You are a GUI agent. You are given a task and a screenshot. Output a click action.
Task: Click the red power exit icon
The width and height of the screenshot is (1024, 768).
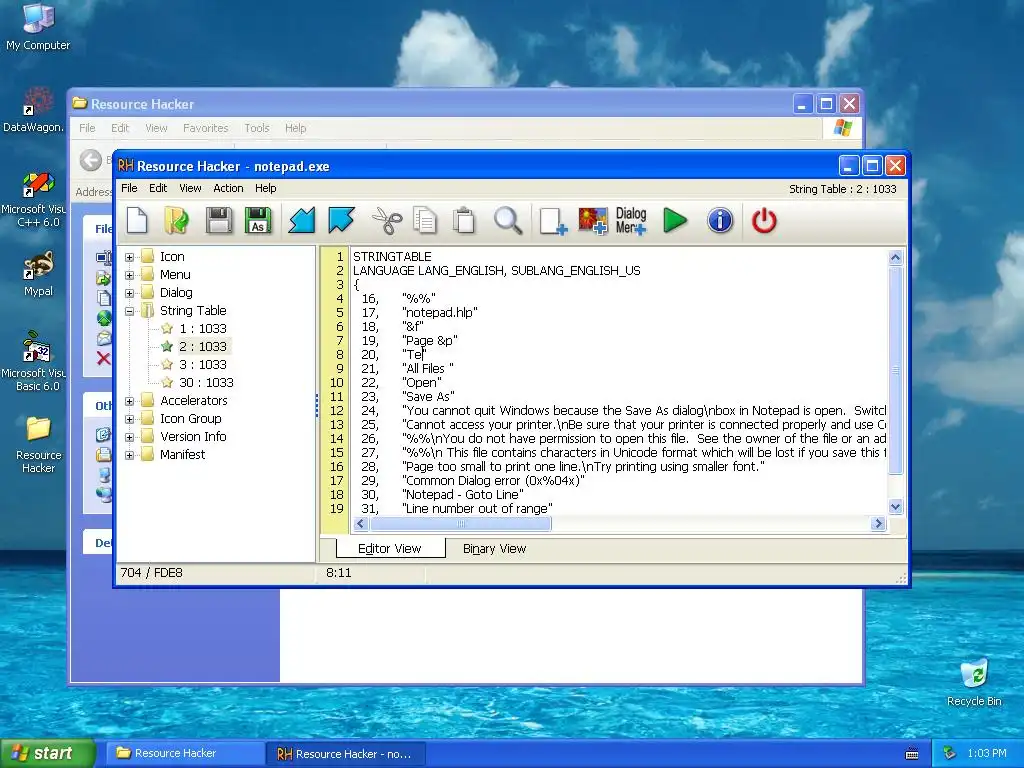point(764,221)
